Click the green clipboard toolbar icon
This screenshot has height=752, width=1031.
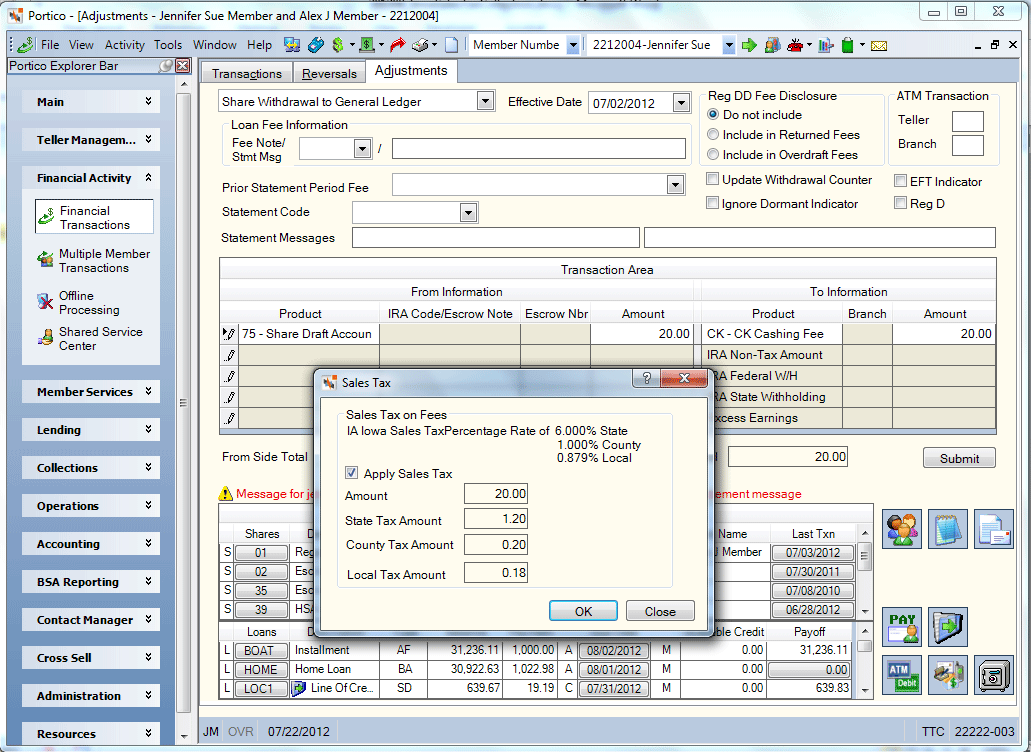click(x=848, y=45)
